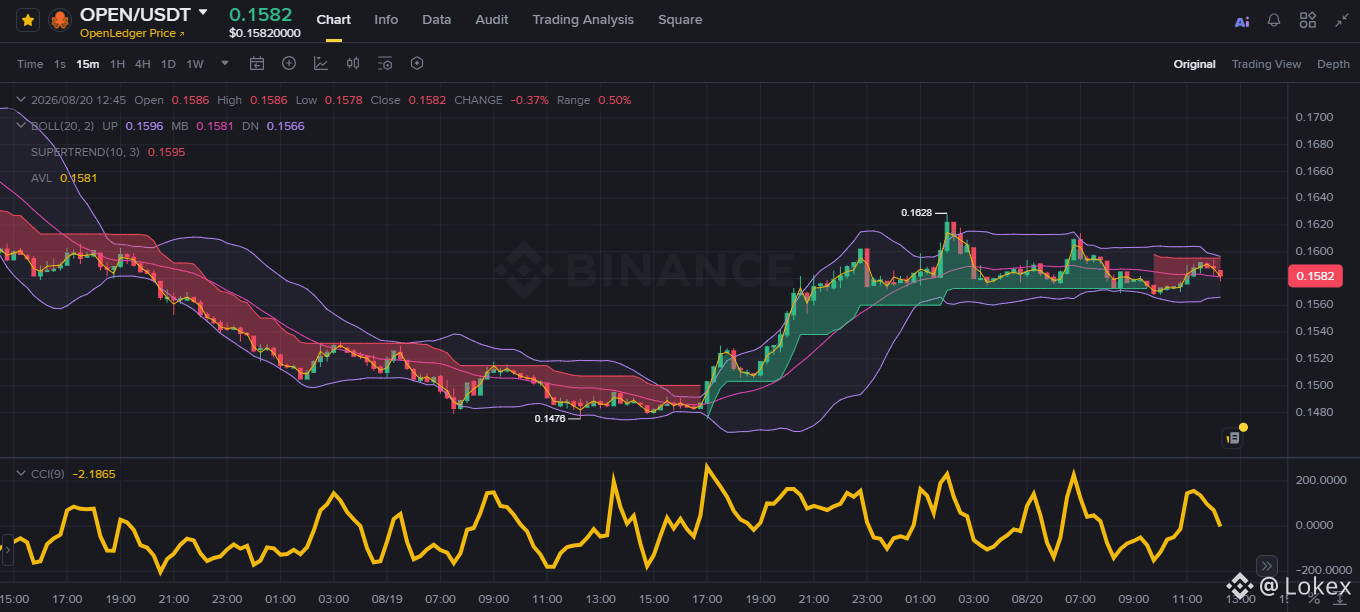The height and width of the screenshot is (612, 1360).
Task: Click the CCI(9) indicator label
Action: [x=48, y=474]
